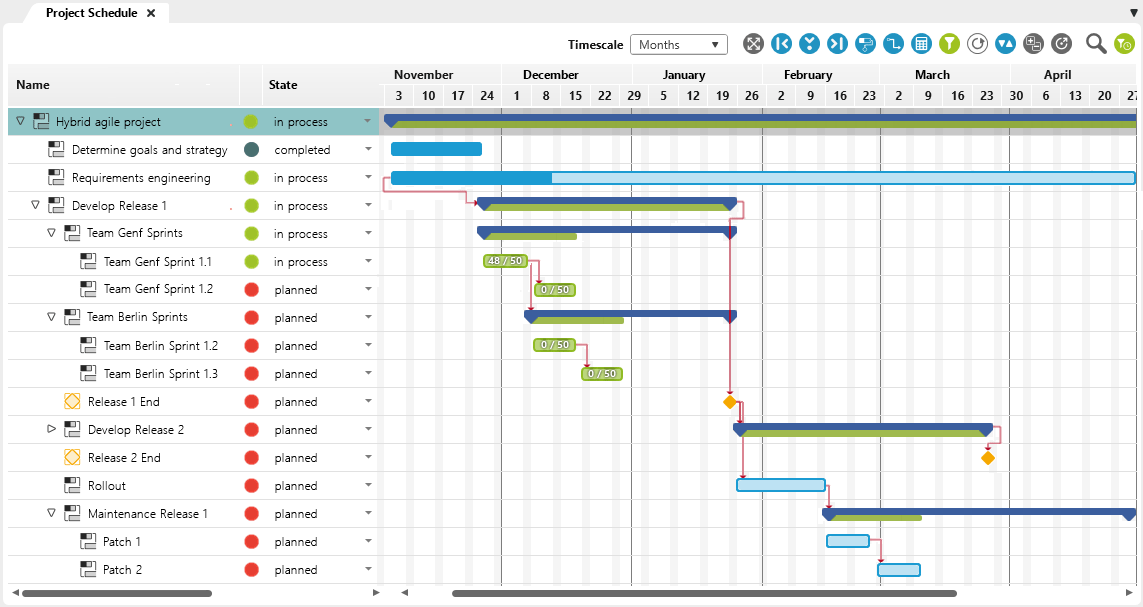
Task: Click the Determine goals and strategy Gantt bar
Action: coord(436,149)
